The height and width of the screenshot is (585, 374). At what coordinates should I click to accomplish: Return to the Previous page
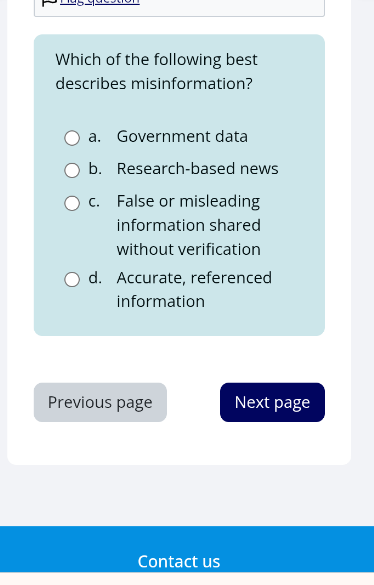click(x=100, y=402)
